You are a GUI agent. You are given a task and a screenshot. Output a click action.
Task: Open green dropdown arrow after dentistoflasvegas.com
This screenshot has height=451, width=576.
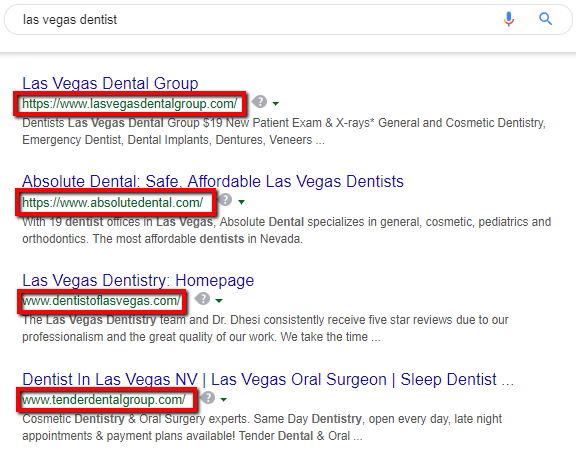pyautogui.click(x=219, y=301)
